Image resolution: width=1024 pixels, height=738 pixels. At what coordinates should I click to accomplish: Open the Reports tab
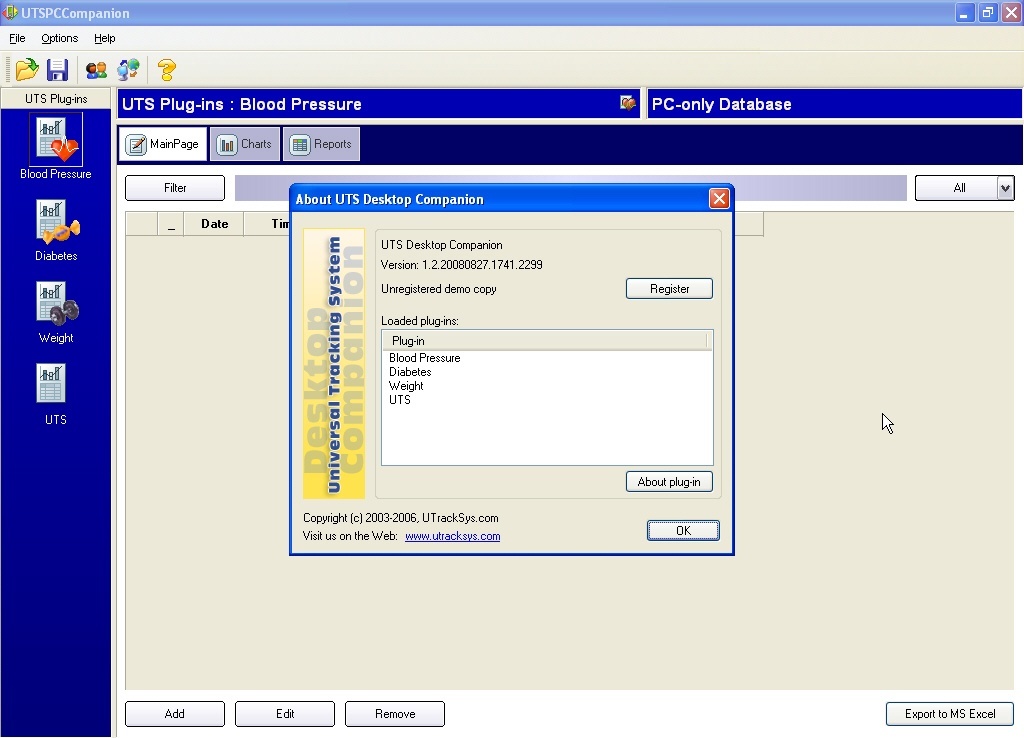321,143
